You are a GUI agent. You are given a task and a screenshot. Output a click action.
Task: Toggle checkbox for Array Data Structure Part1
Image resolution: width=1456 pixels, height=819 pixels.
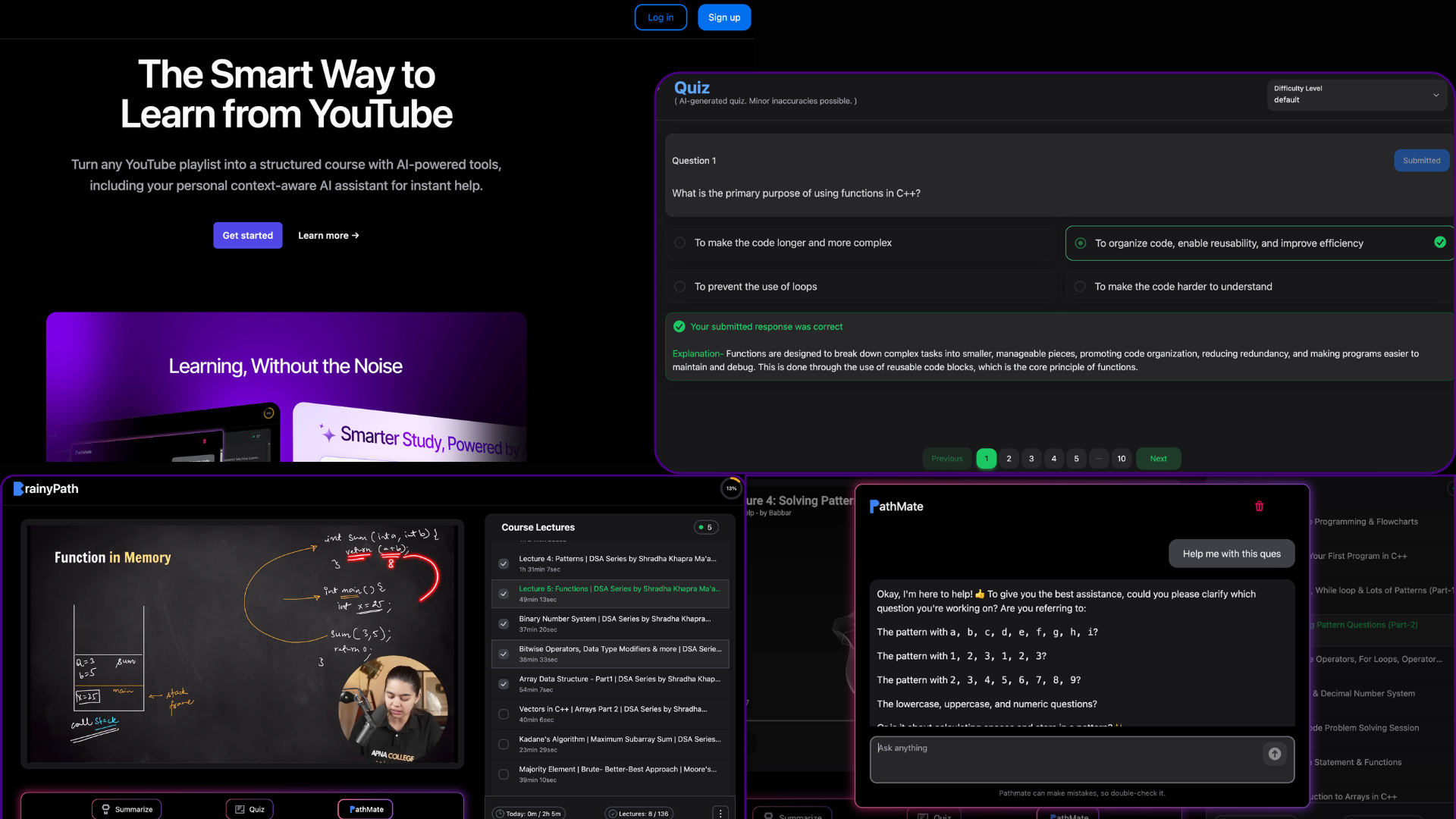click(504, 684)
